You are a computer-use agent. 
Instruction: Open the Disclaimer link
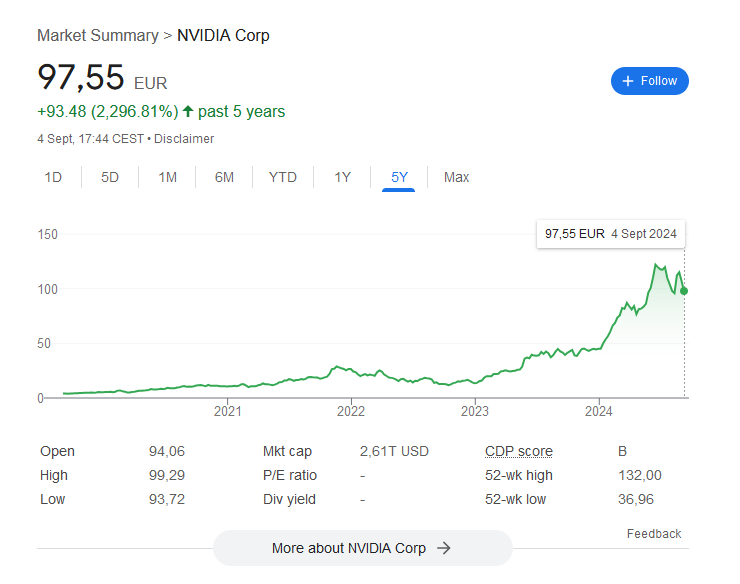184,139
